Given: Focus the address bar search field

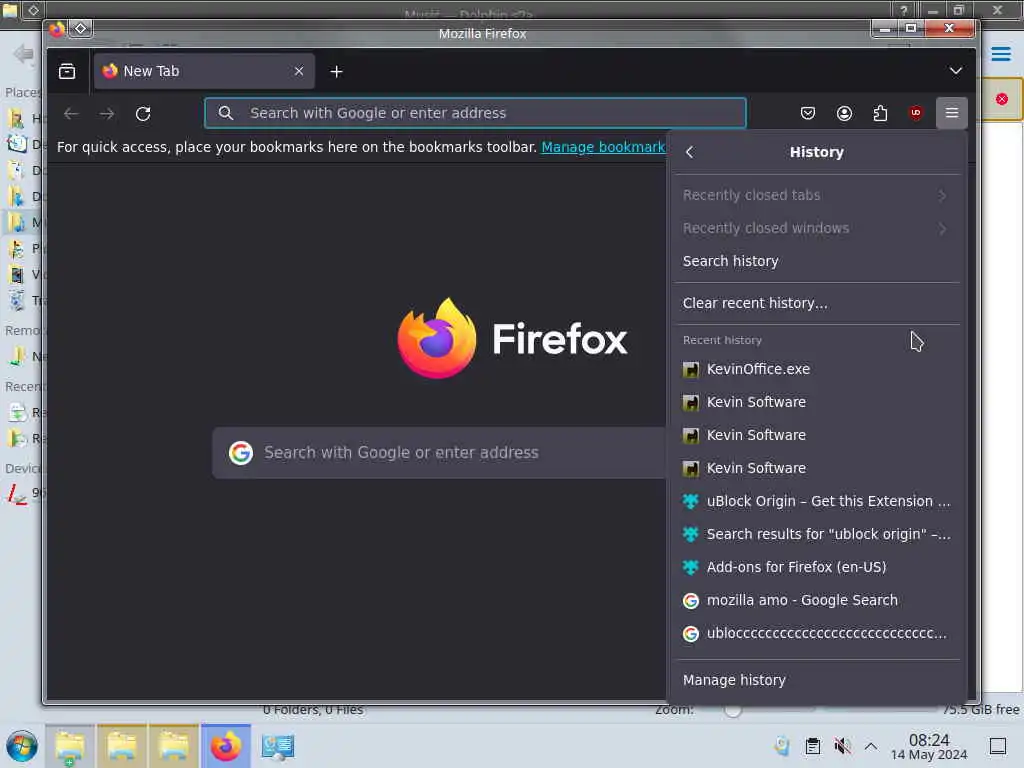Looking at the screenshot, I should coord(475,113).
